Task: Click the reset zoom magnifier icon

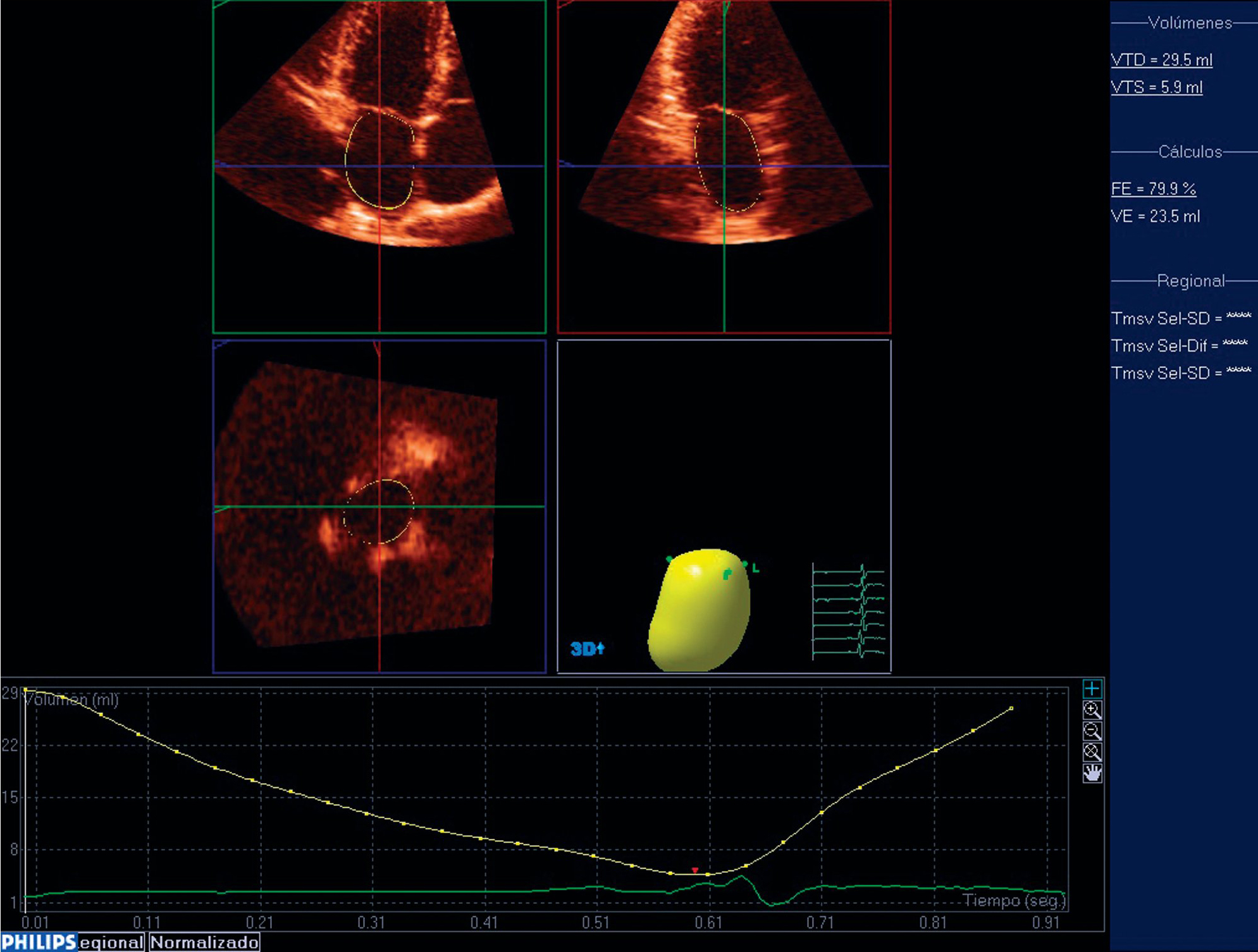Action: 1092,752
